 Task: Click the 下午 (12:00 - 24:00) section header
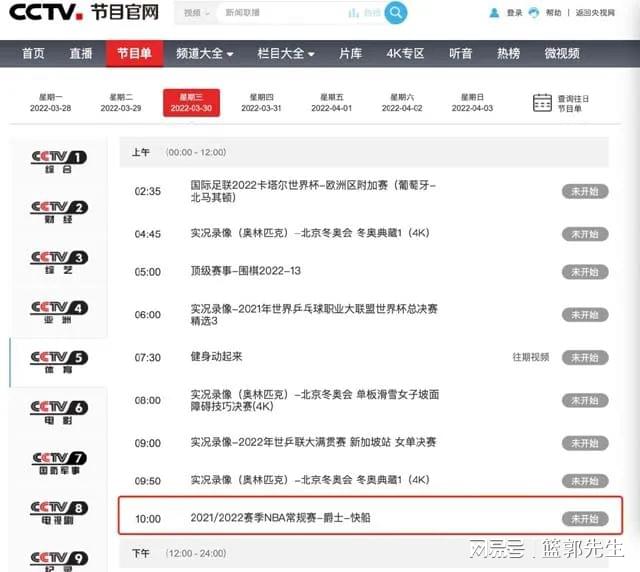point(364,554)
